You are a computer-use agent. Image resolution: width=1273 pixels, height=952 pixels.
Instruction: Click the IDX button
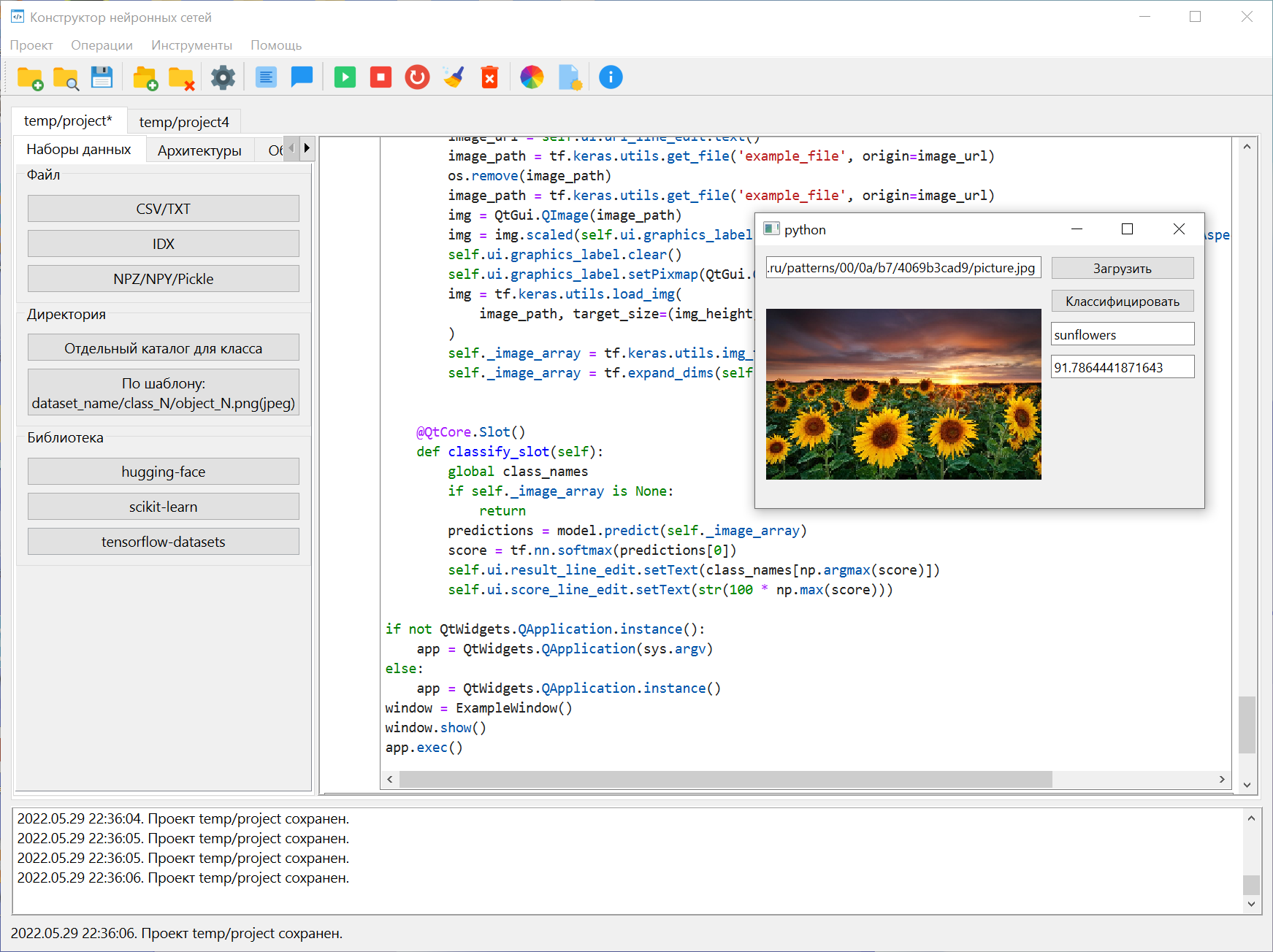pyautogui.click(x=164, y=244)
